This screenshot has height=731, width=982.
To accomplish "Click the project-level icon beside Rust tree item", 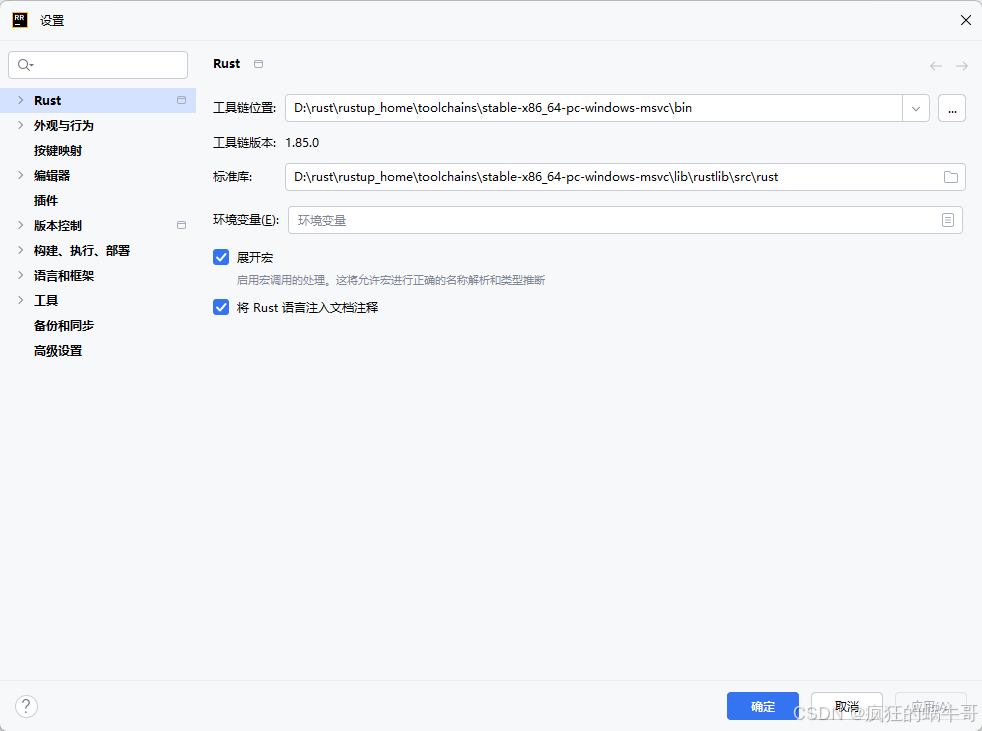I will tap(182, 100).
